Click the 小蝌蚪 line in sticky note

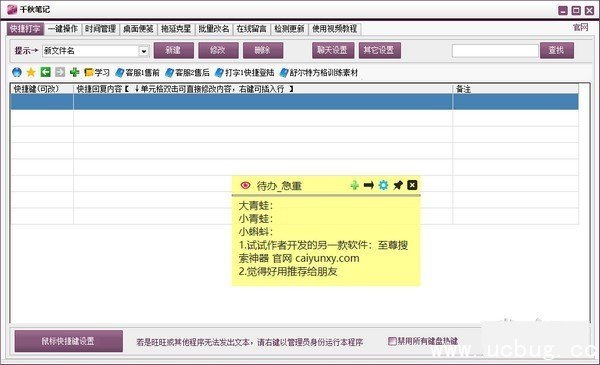[x=256, y=232]
